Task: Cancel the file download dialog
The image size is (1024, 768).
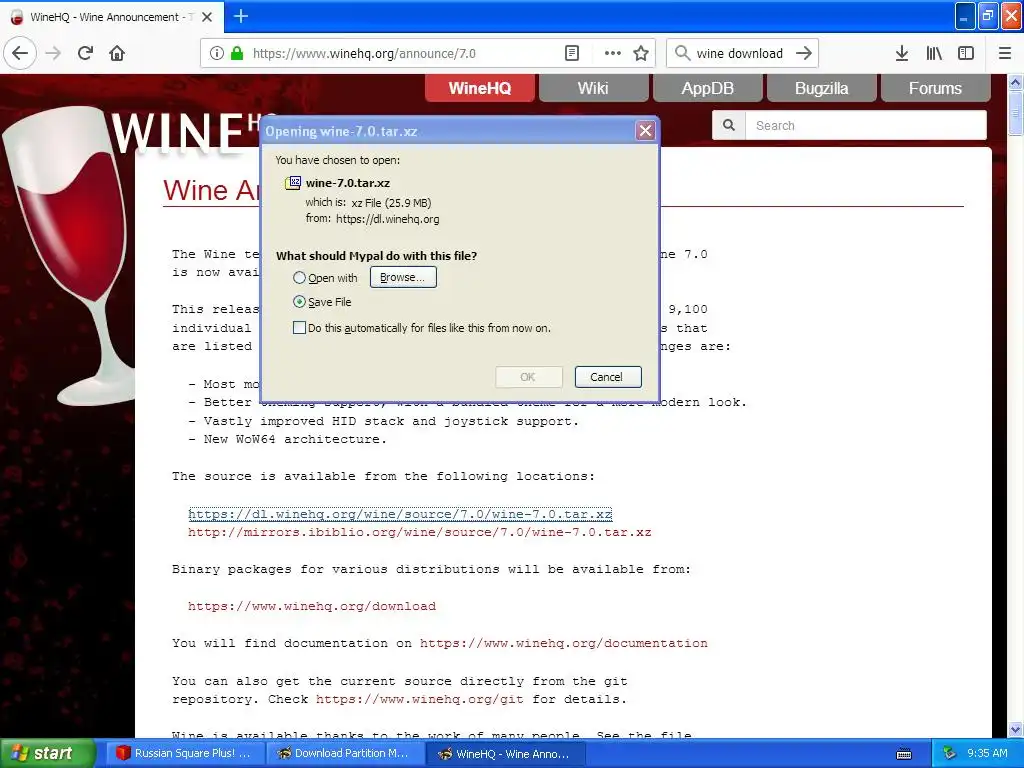Action: tap(607, 377)
